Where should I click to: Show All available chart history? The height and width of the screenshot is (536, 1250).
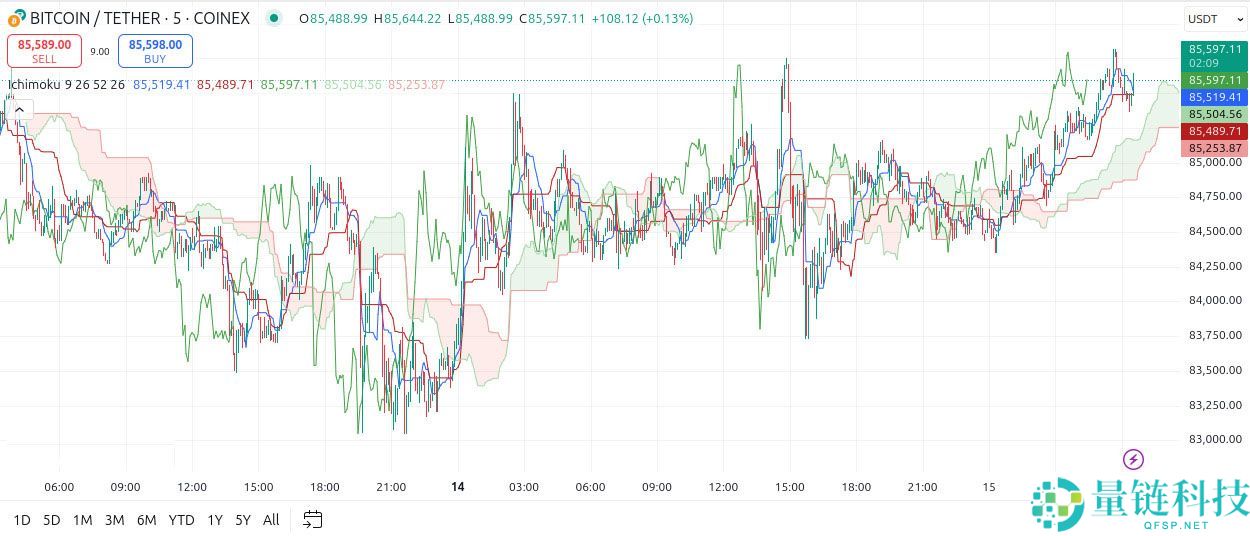click(271, 520)
